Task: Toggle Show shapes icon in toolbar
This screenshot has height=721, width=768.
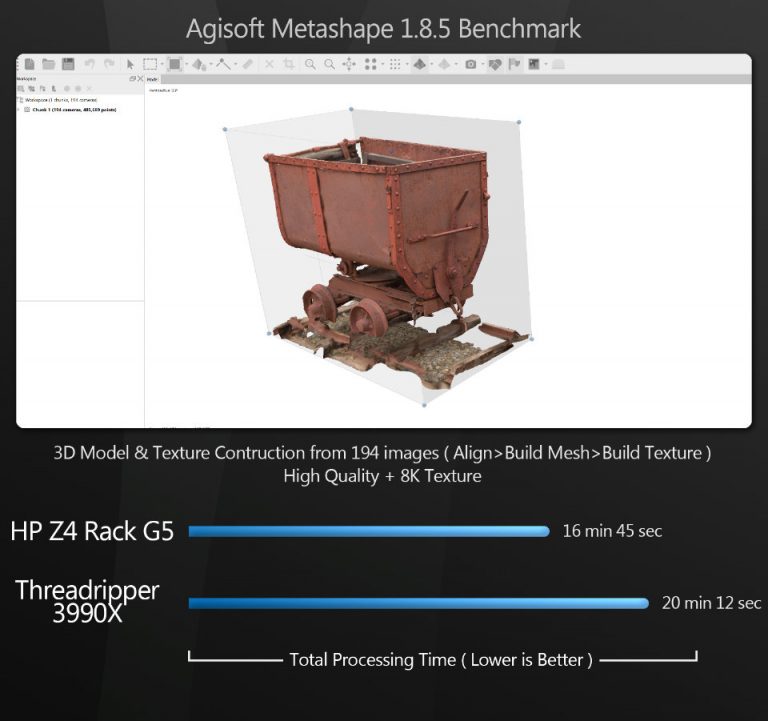Action: (x=494, y=64)
